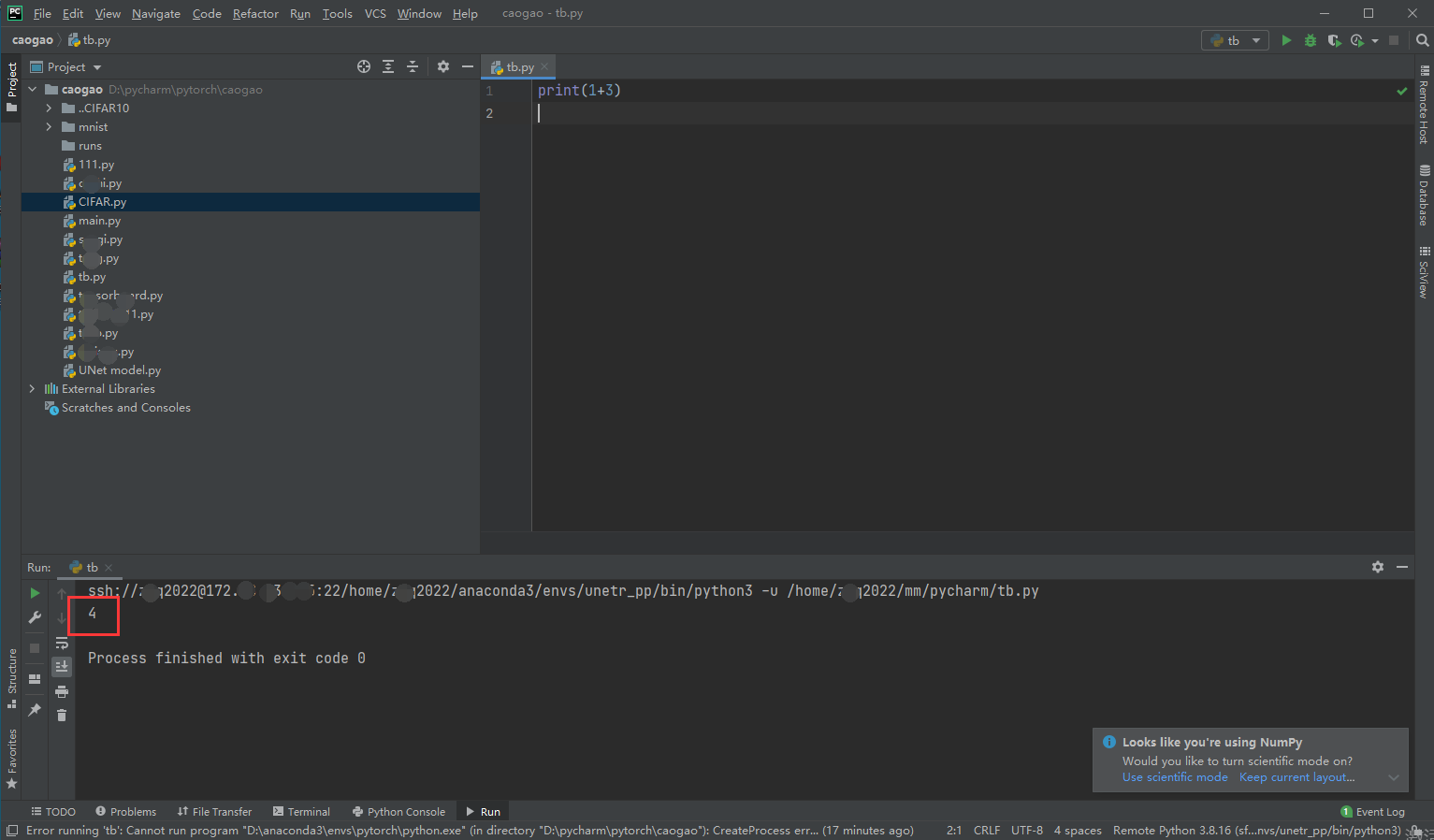Print the run console output
The width and height of the screenshot is (1434, 840).
[62, 691]
